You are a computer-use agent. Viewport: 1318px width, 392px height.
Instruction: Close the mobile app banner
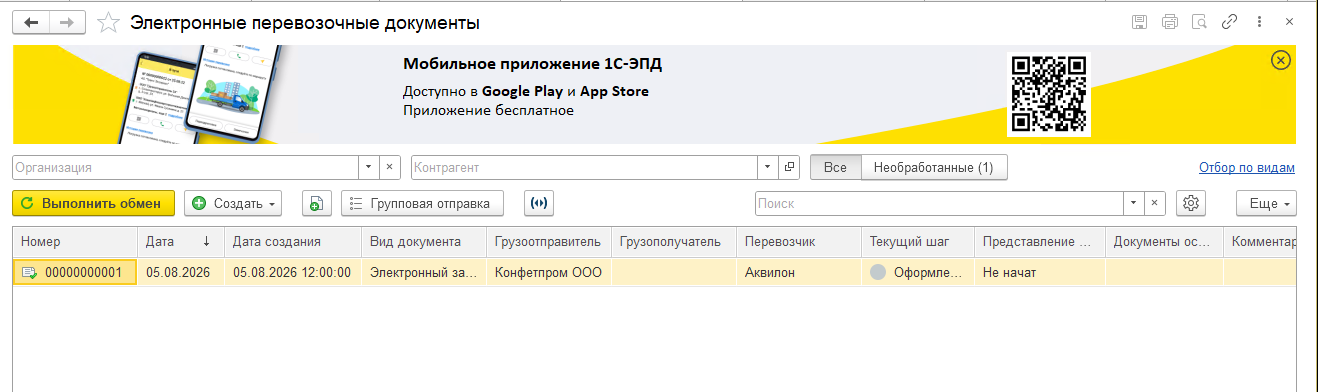pyautogui.click(x=1280, y=61)
